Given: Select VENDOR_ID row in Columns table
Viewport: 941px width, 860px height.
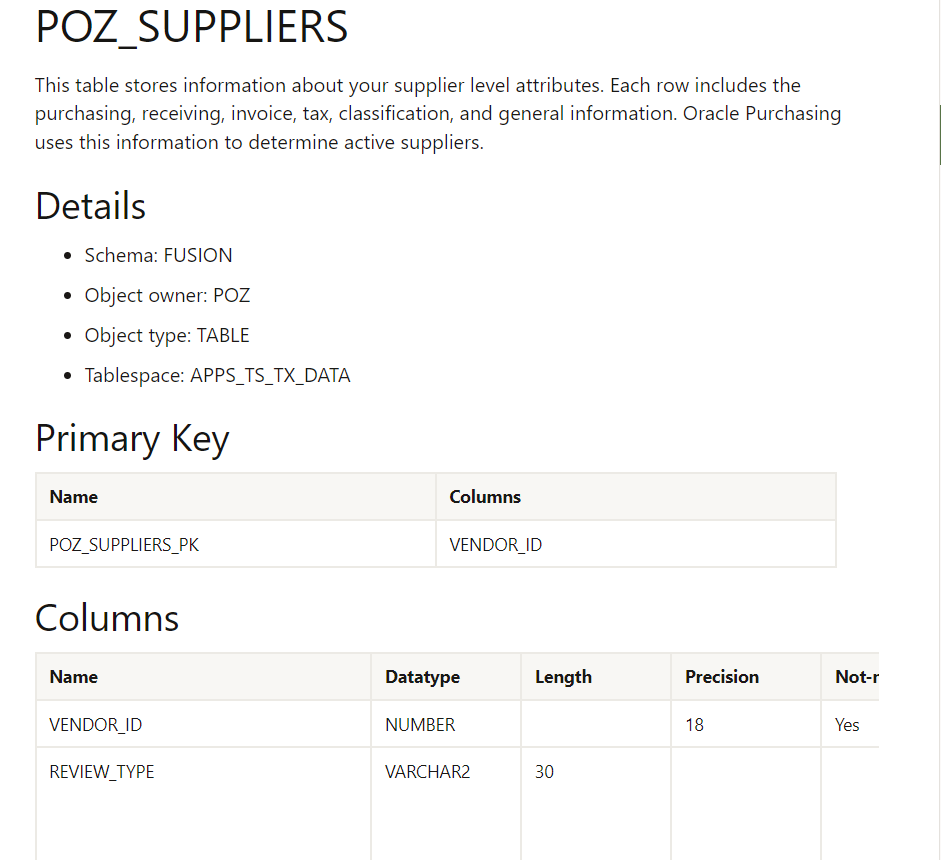Looking at the screenshot, I should (x=457, y=724).
